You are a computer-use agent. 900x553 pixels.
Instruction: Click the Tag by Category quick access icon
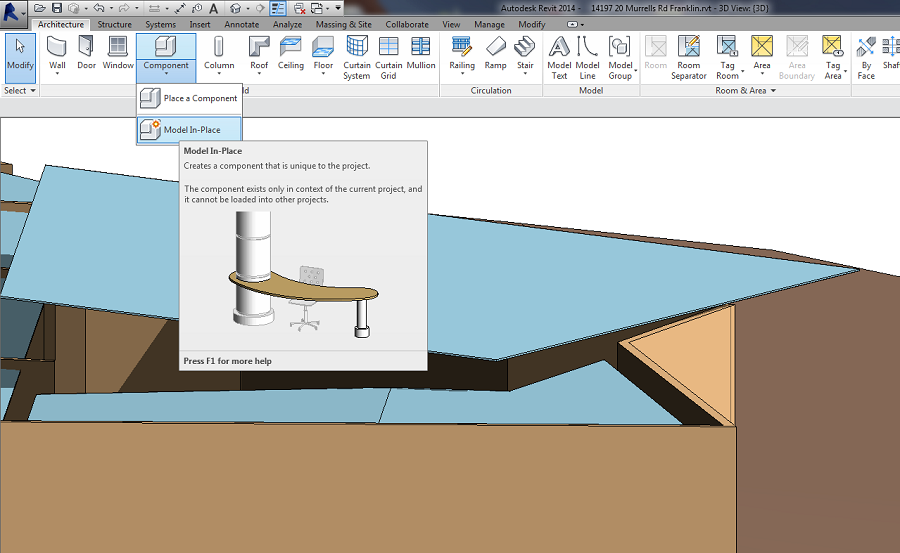197,8
